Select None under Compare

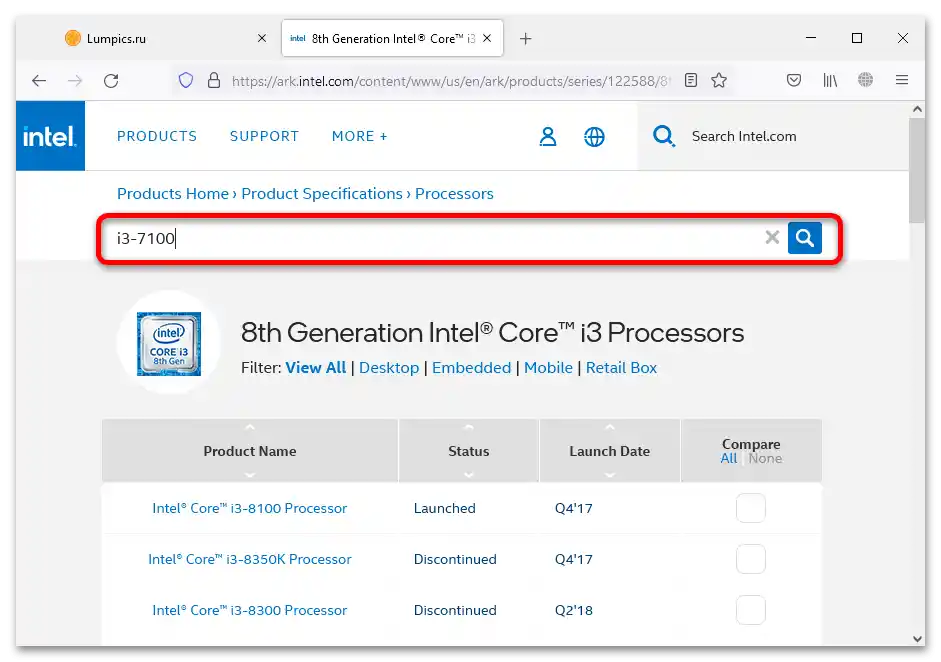(765, 459)
